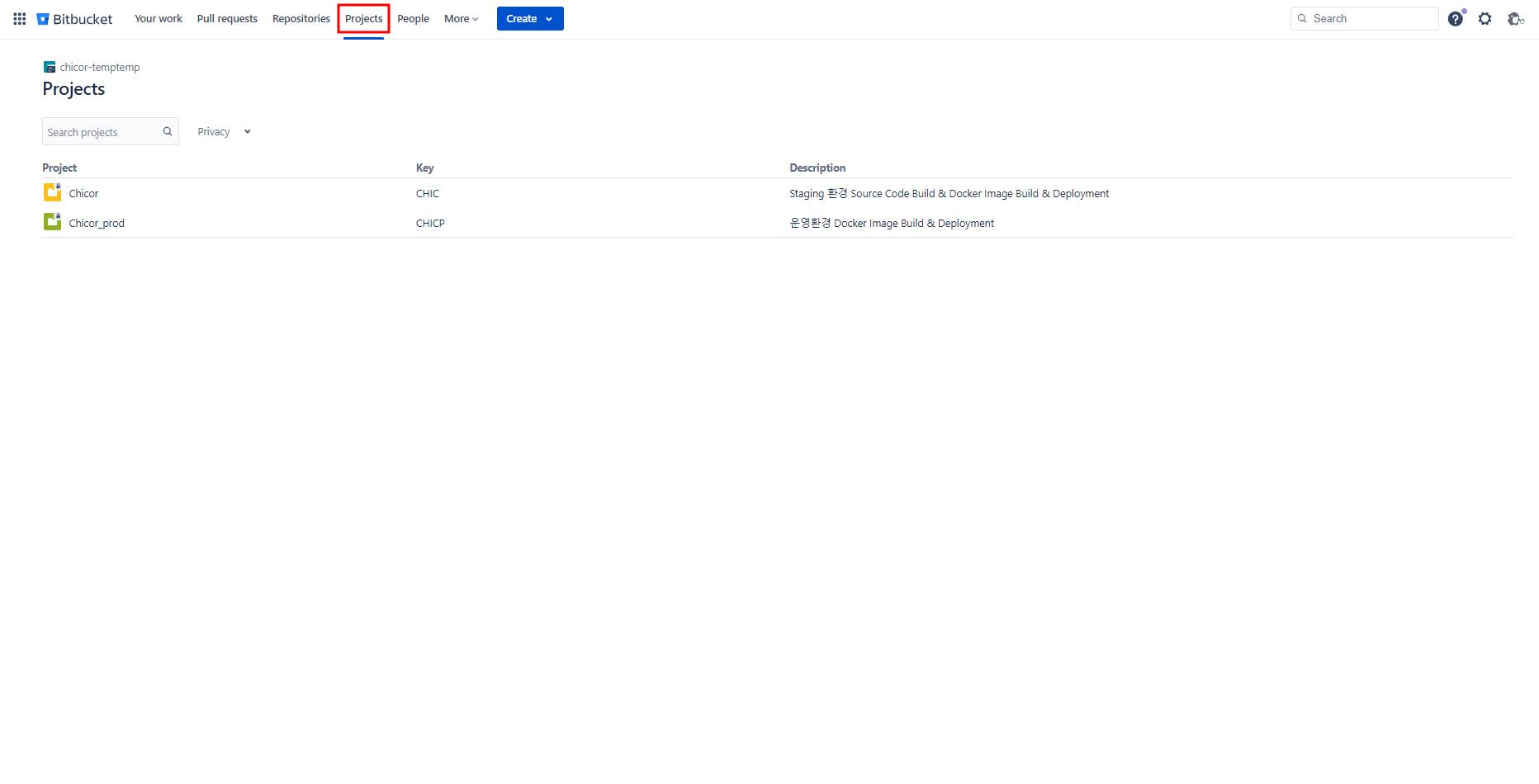Click the Bitbucket logo

pyautogui.click(x=74, y=19)
